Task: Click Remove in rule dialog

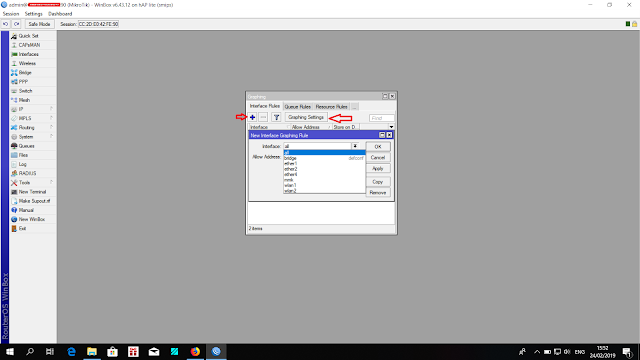Action: (378, 193)
